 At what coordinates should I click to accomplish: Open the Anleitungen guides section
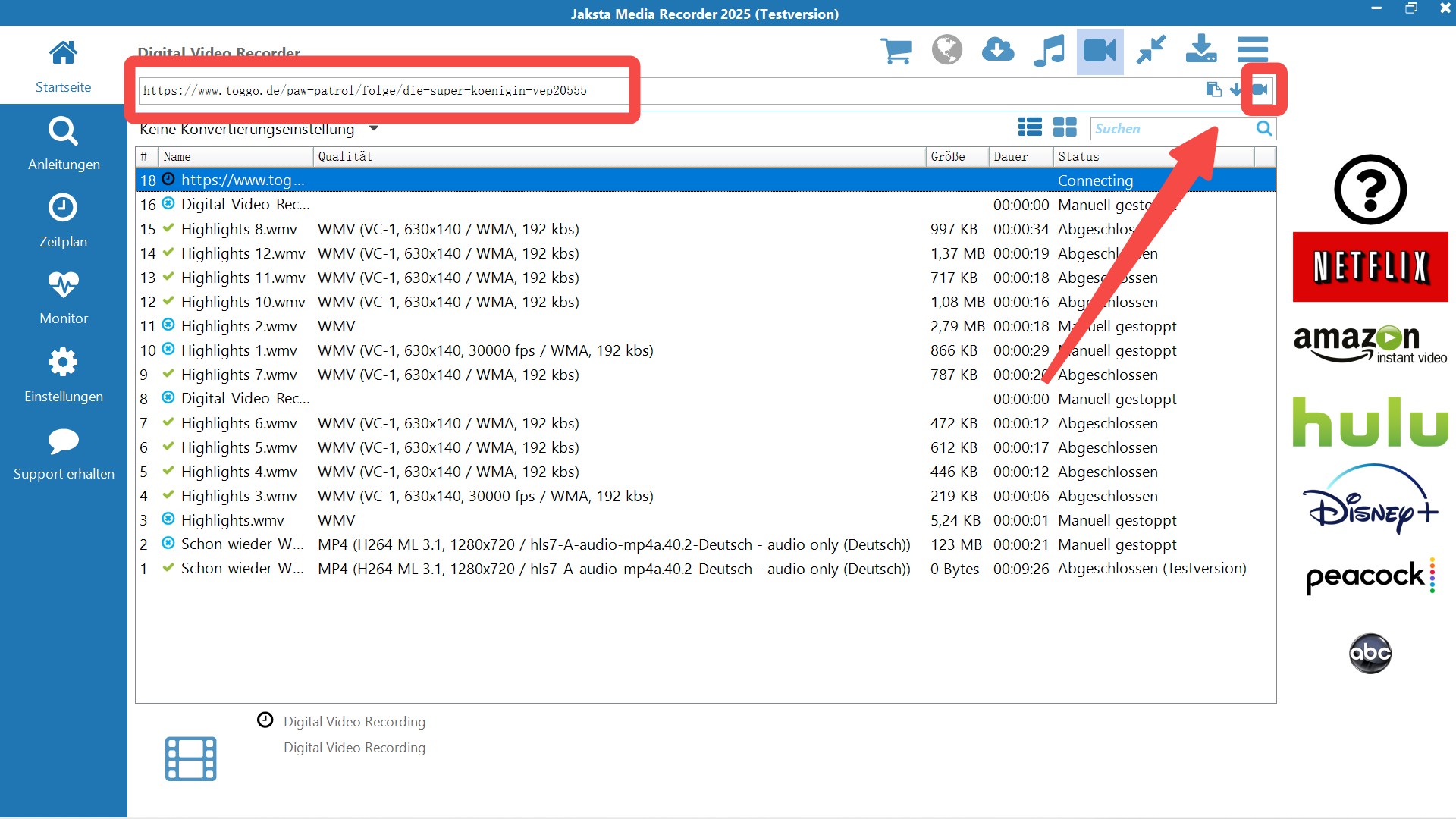pyautogui.click(x=63, y=143)
